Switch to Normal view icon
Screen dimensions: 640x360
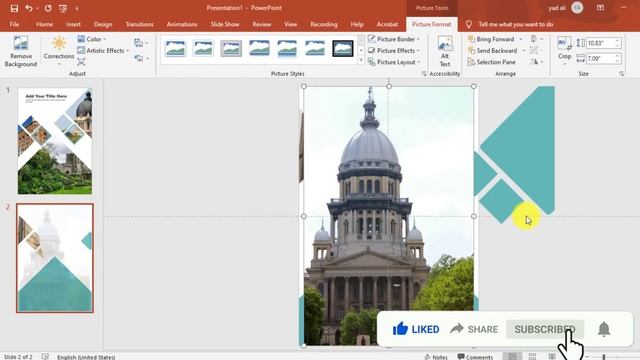pos(512,356)
